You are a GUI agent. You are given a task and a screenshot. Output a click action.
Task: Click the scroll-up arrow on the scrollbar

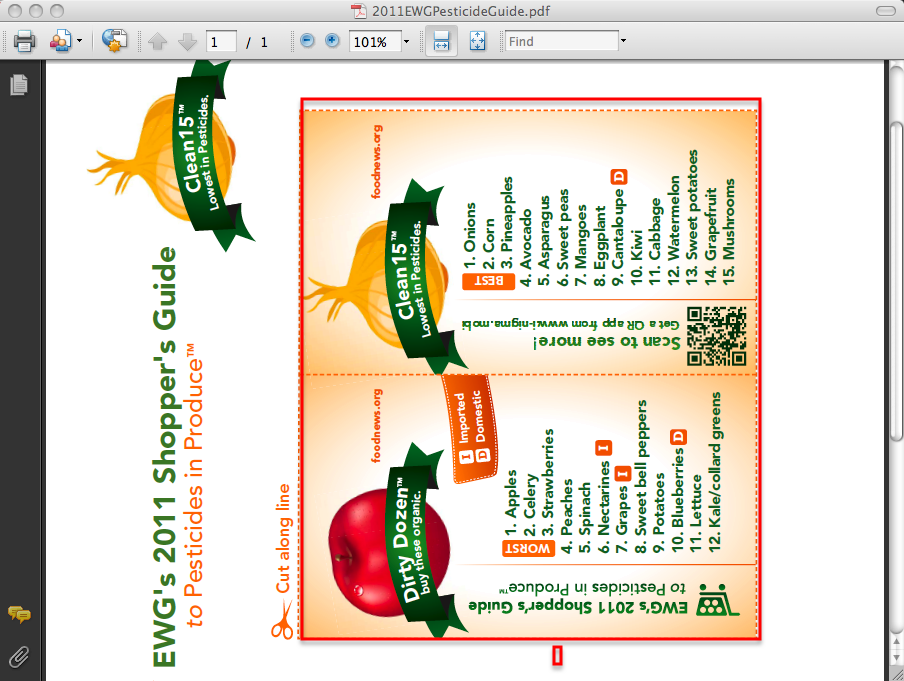coord(896,642)
